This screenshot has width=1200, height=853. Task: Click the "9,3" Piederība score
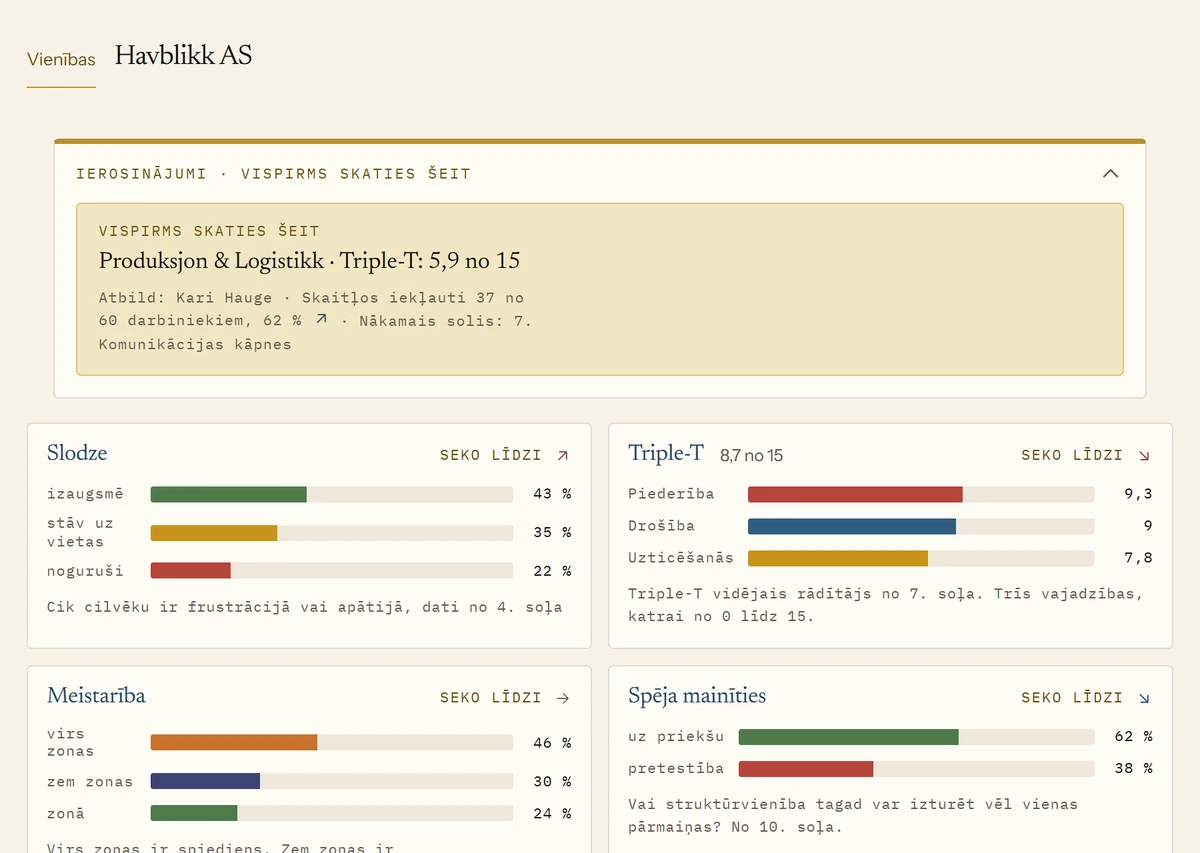pos(1139,494)
